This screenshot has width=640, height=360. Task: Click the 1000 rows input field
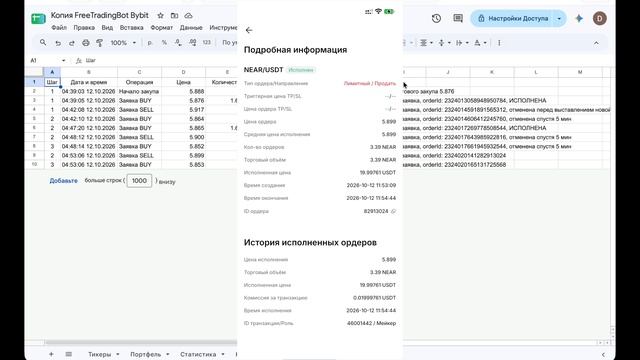tap(139, 180)
